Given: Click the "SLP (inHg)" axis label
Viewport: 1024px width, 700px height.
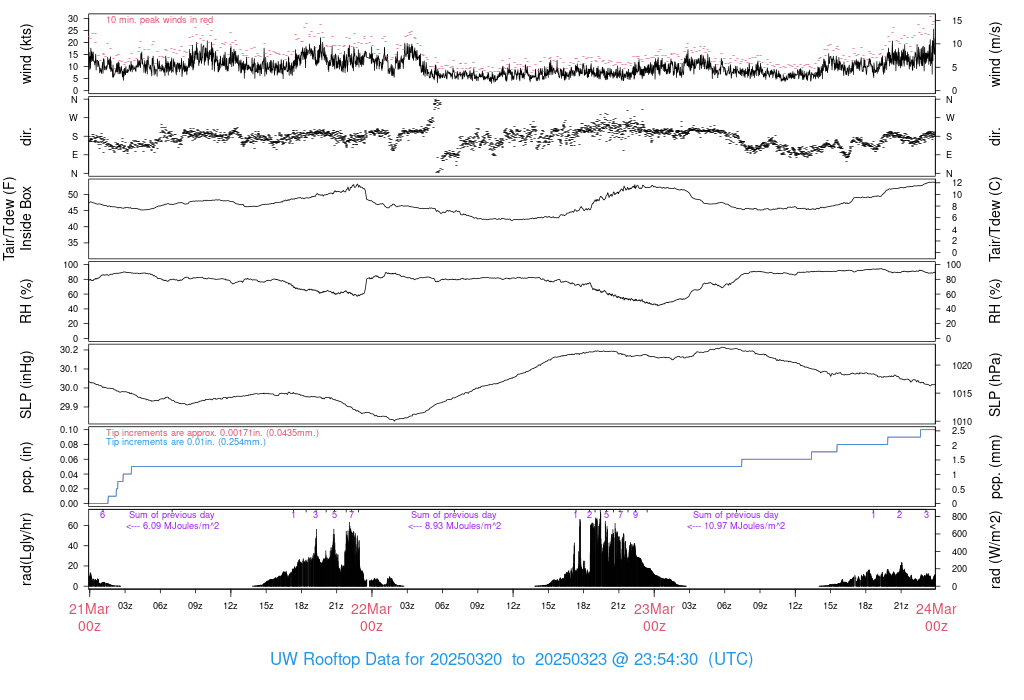Looking at the screenshot, I should click(26, 385).
